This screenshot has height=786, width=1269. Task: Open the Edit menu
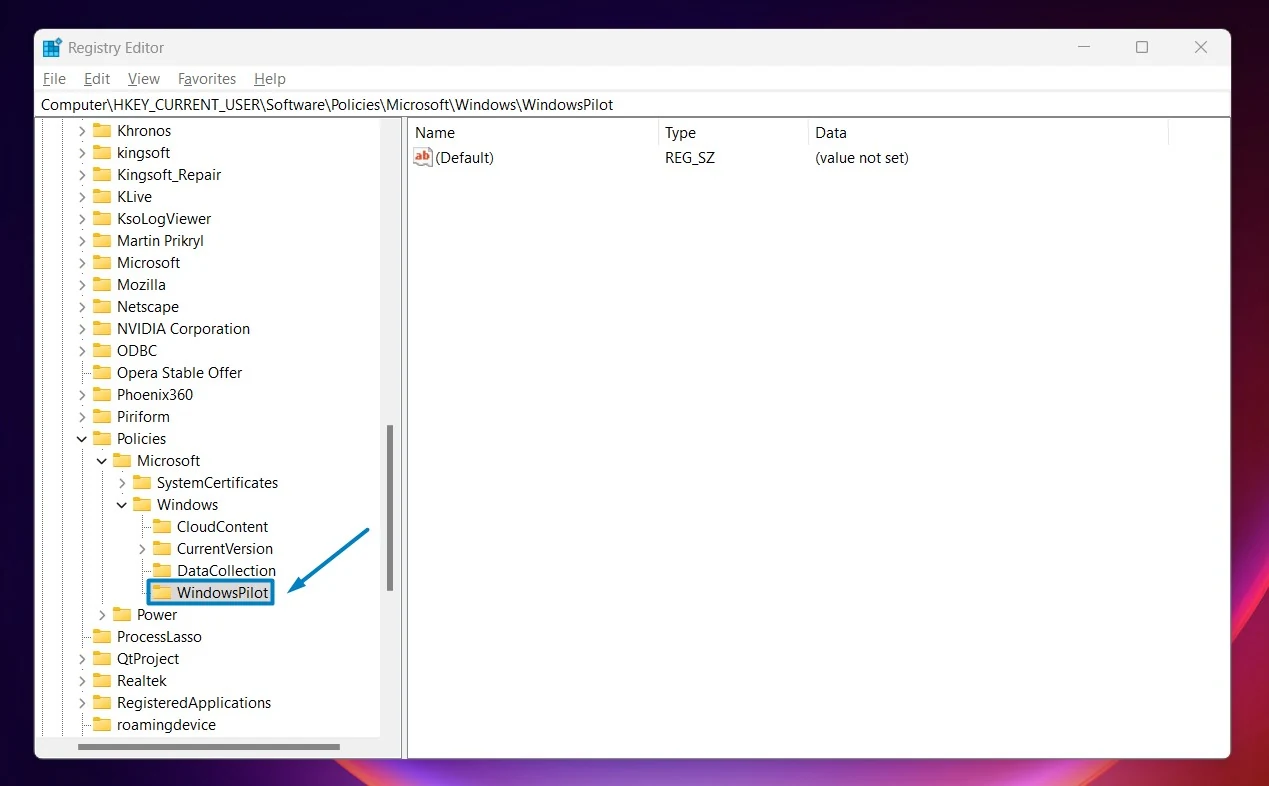tap(97, 79)
